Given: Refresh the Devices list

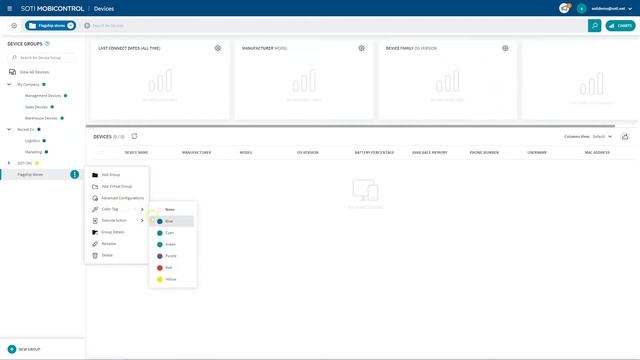Looking at the screenshot, I should [x=134, y=136].
